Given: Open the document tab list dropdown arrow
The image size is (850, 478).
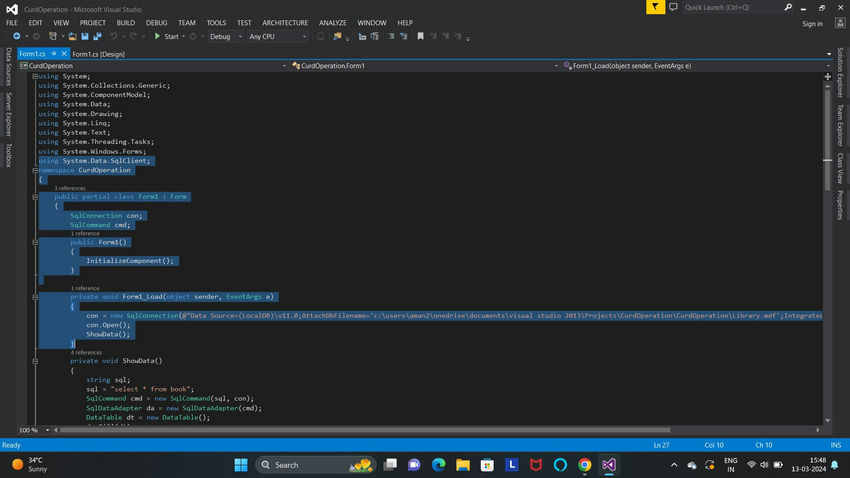Looking at the screenshot, I should [x=829, y=54].
